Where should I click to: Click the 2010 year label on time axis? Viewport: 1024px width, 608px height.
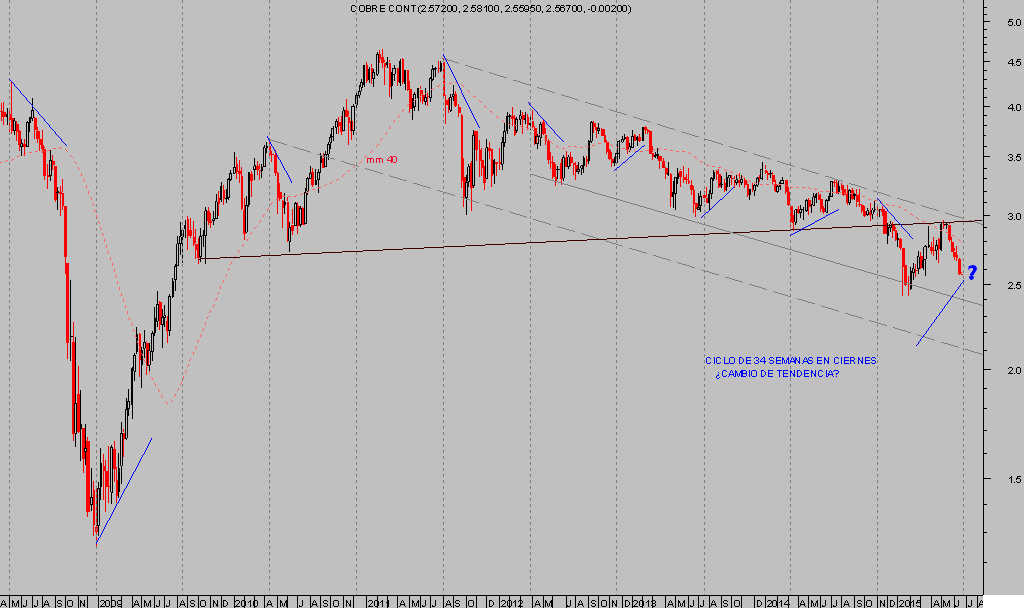[245, 602]
